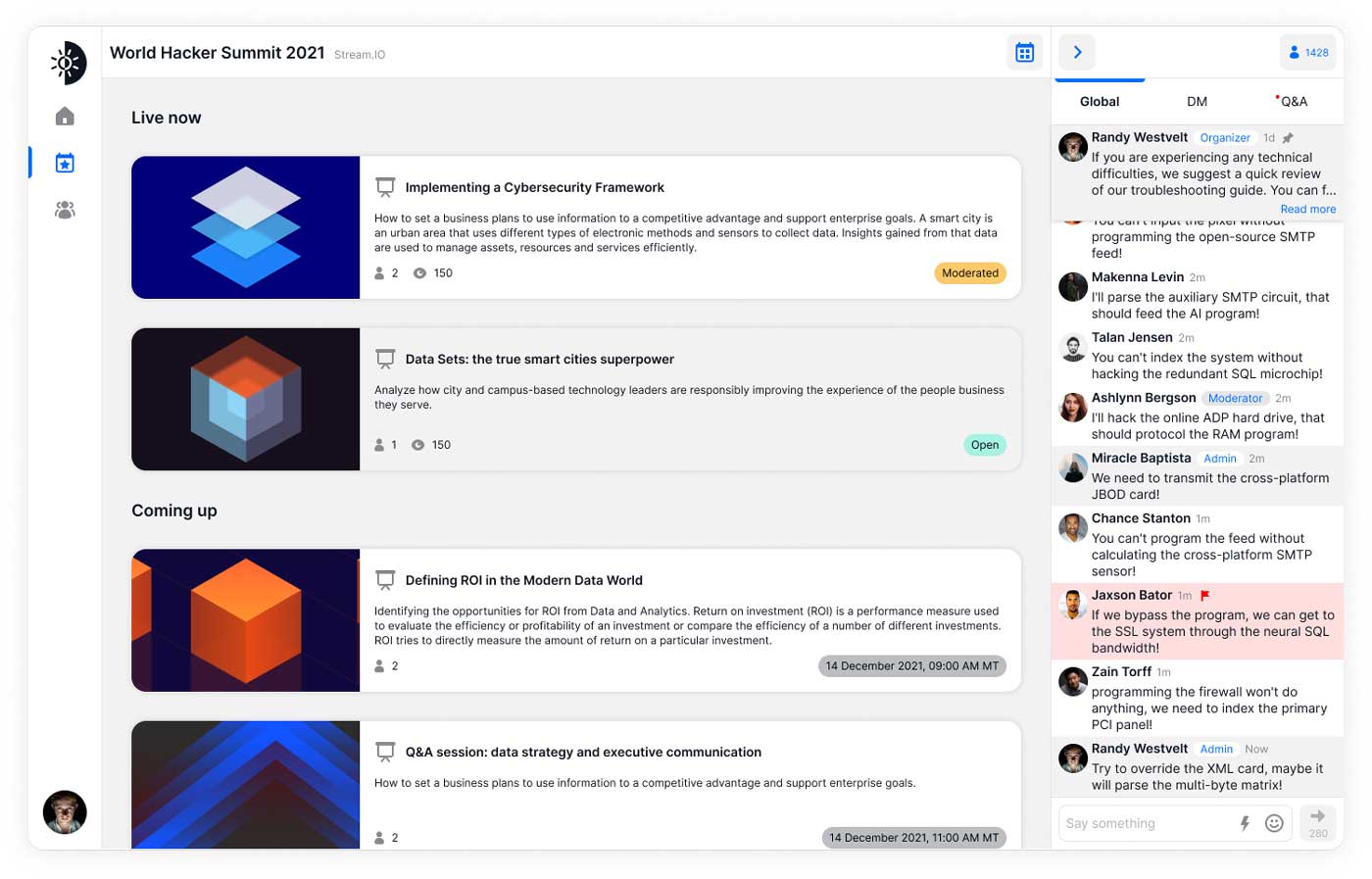Send message with the arrow button

(1318, 822)
